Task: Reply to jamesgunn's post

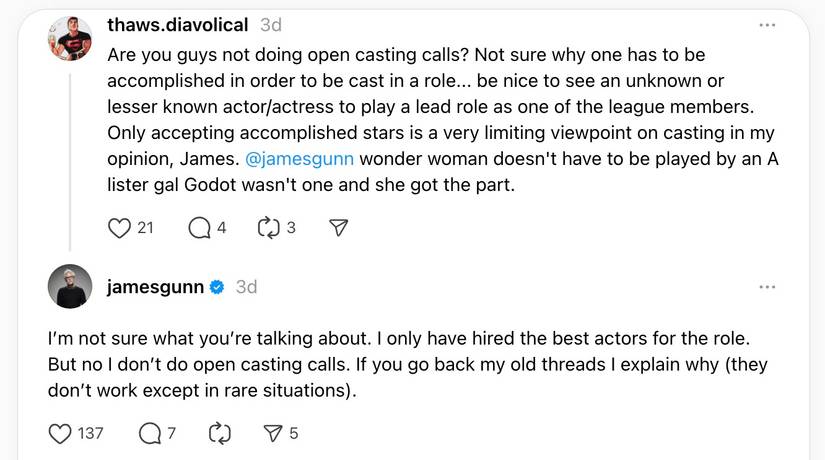Action: click(x=150, y=433)
